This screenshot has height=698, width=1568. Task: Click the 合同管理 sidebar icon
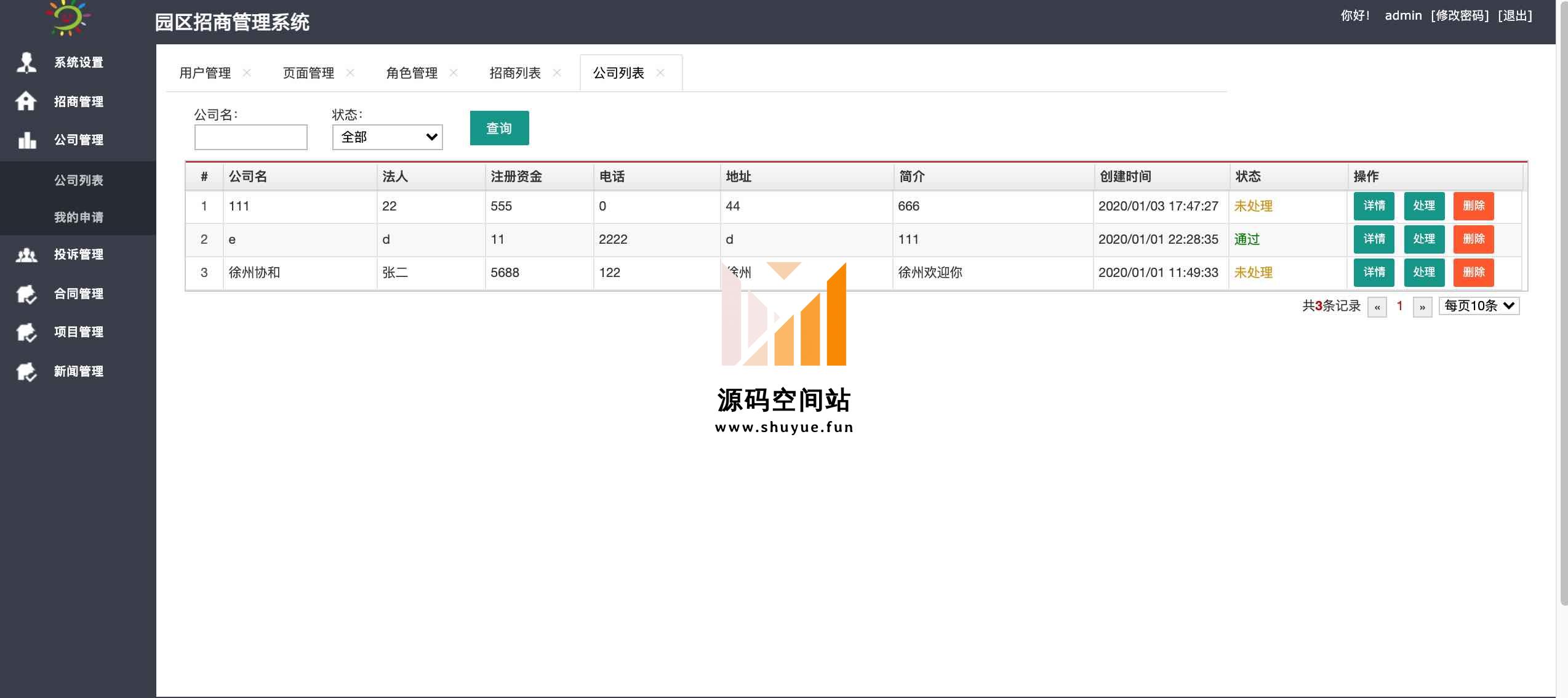(x=26, y=294)
